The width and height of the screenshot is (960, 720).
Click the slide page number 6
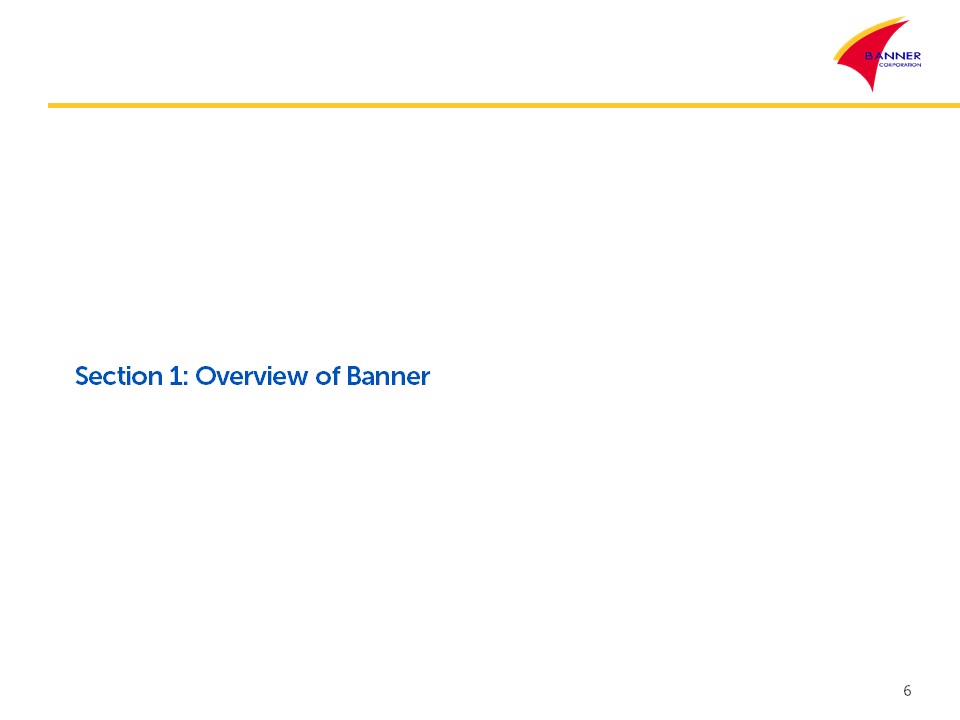[x=907, y=691]
